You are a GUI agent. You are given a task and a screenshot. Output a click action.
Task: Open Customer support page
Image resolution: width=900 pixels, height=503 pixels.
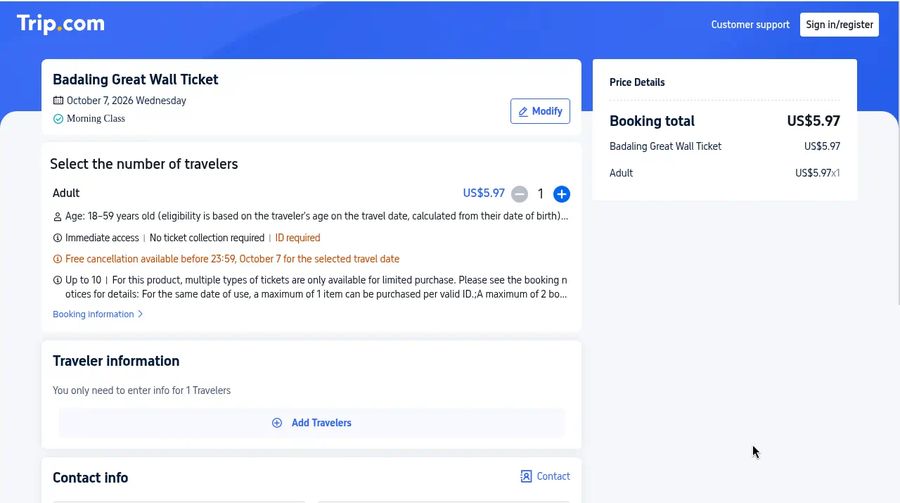pos(750,25)
